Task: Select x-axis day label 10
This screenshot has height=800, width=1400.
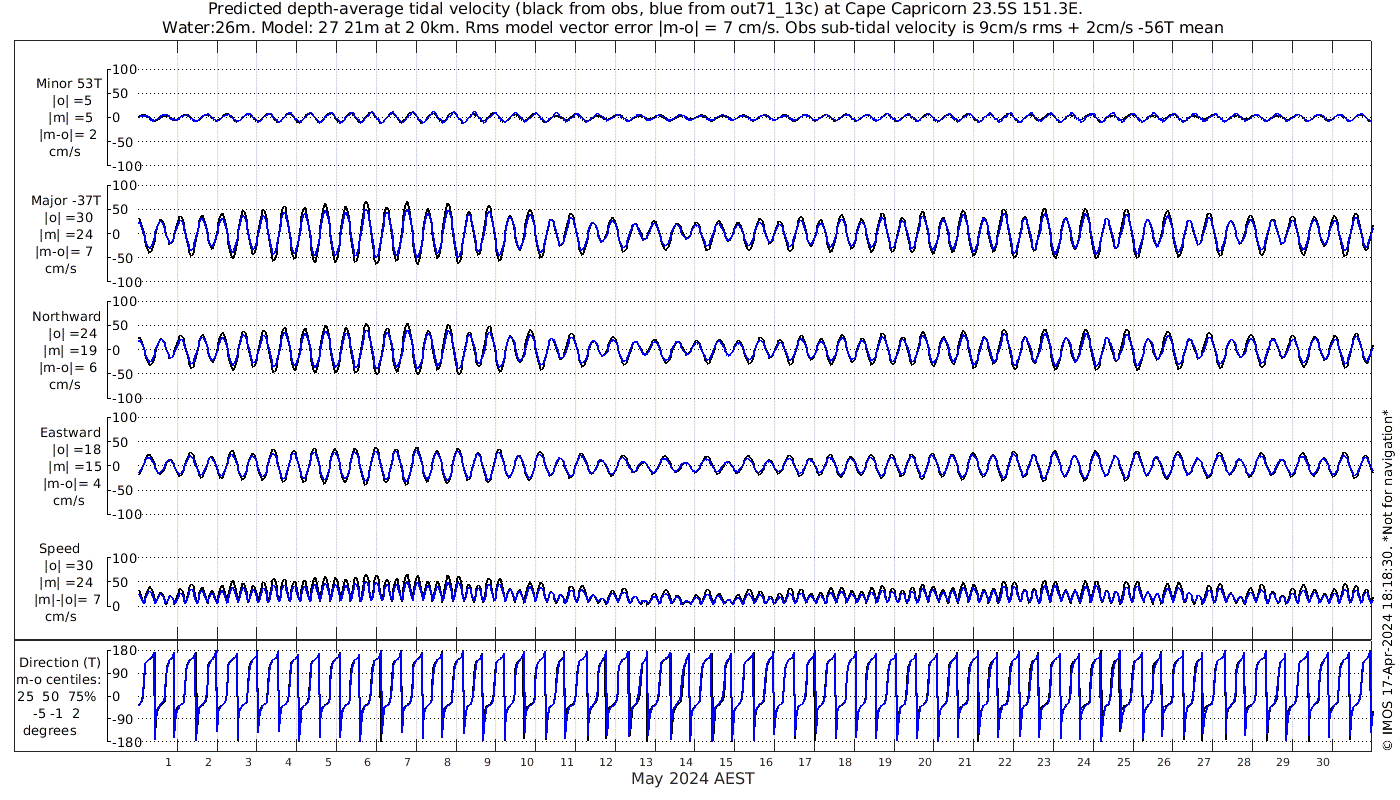Action: coord(527,761)
